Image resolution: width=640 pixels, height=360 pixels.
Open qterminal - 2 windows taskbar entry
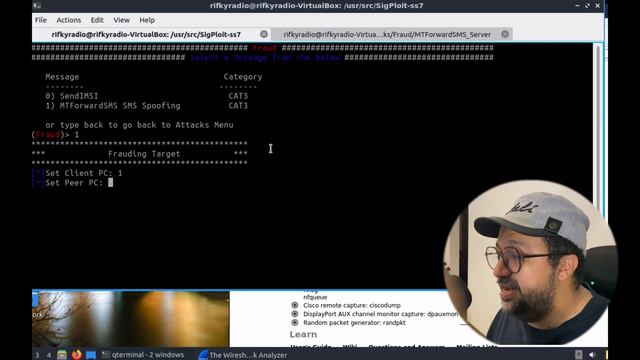click(x=143, y=355)
